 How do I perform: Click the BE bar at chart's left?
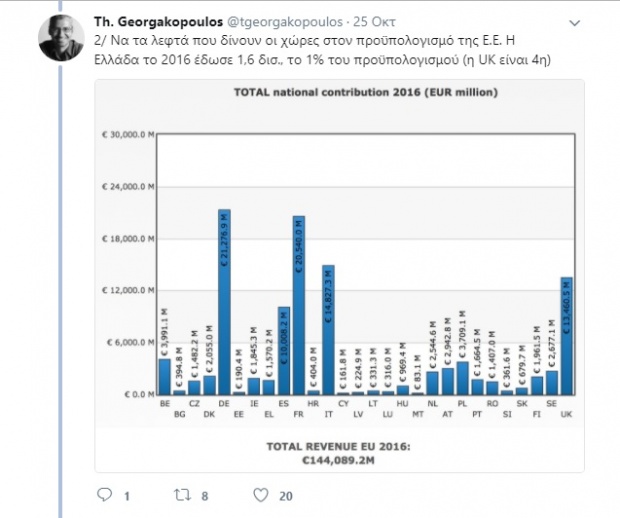[164, 376]
